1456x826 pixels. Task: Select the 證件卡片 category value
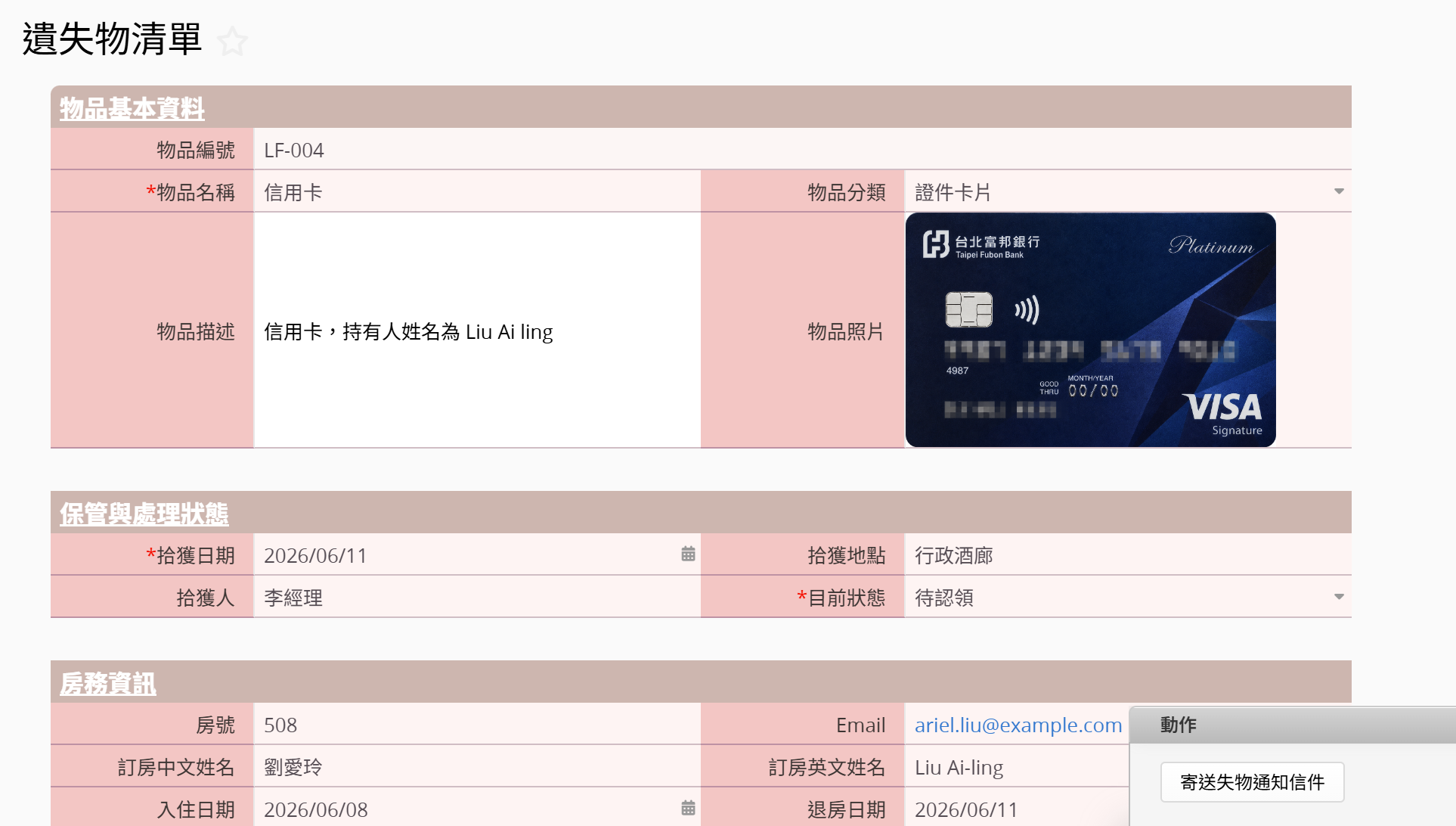point(953,192)
